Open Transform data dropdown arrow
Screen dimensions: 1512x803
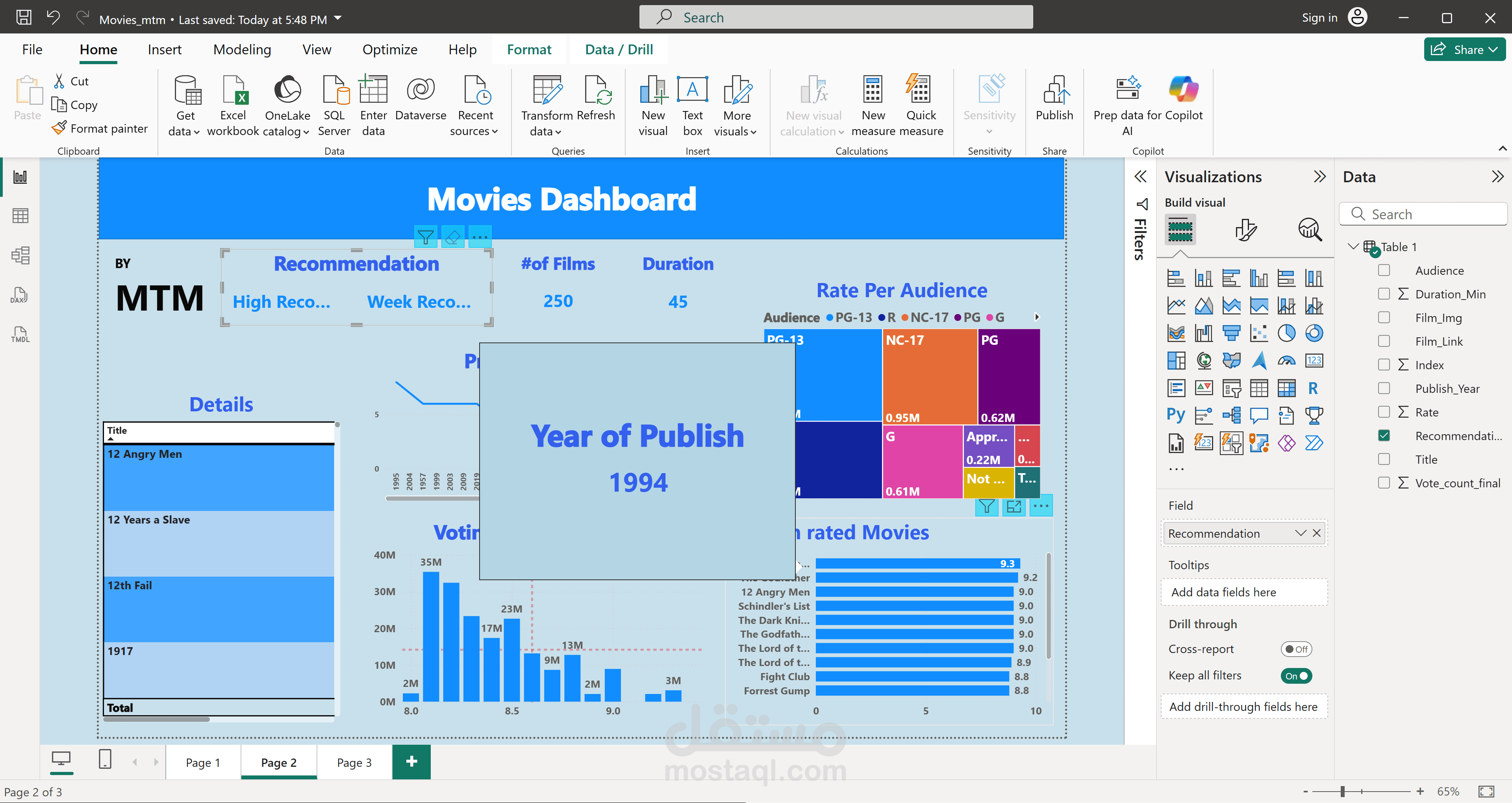(558, 132)
